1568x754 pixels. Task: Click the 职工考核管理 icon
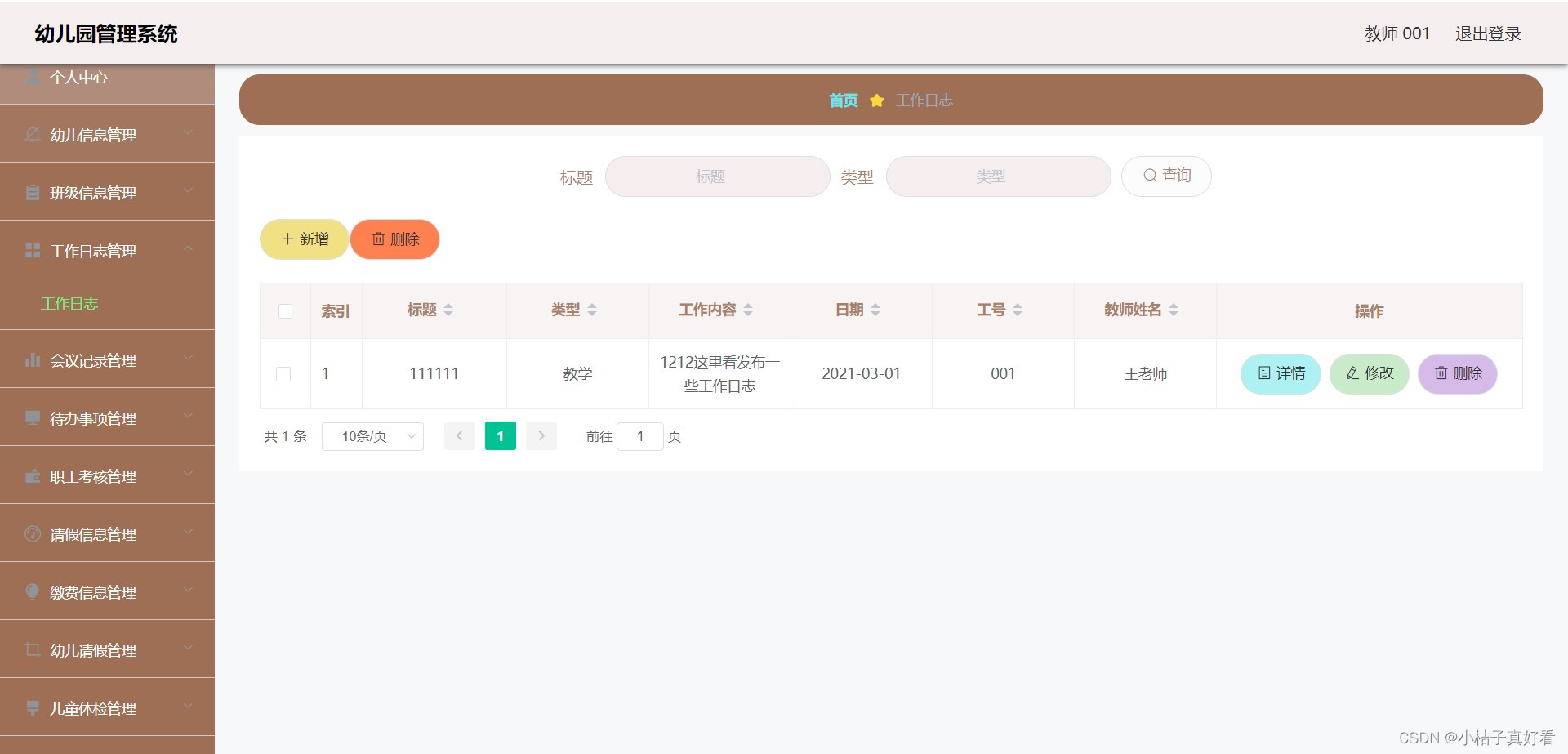tap(33, 475)
